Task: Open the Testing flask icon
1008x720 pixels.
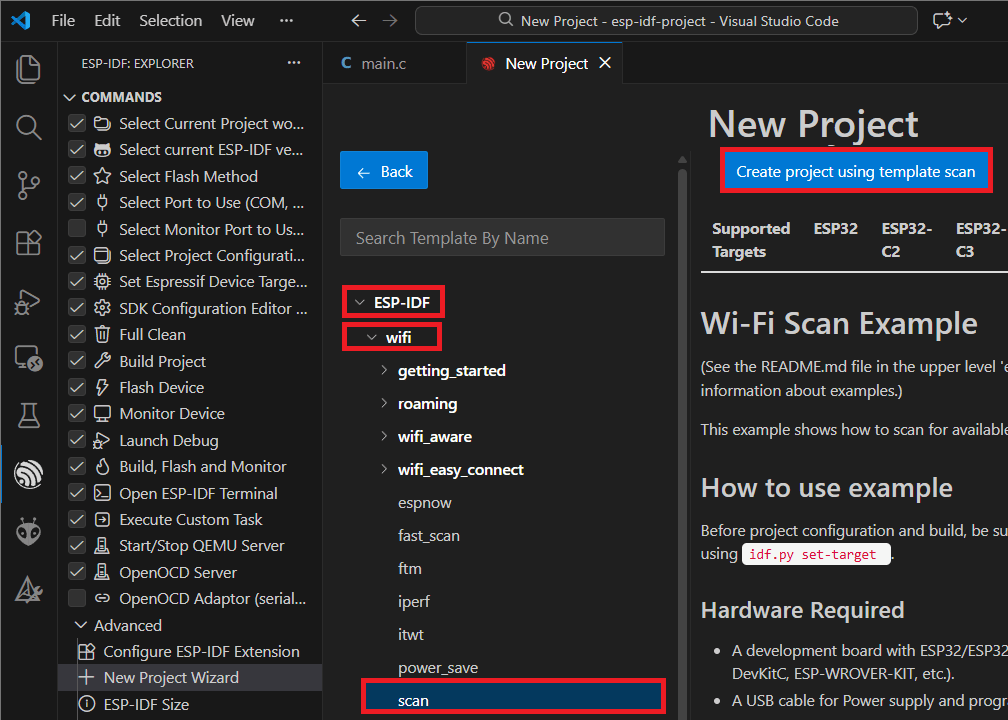Action: pos(28,416)
